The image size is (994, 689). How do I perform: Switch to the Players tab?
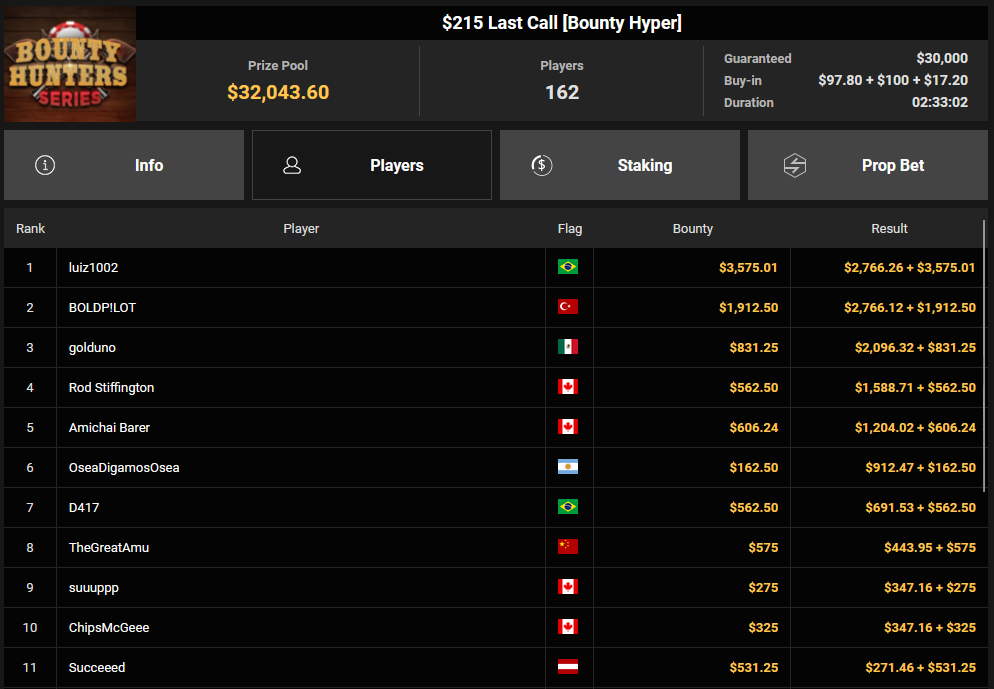click(372, 165)
